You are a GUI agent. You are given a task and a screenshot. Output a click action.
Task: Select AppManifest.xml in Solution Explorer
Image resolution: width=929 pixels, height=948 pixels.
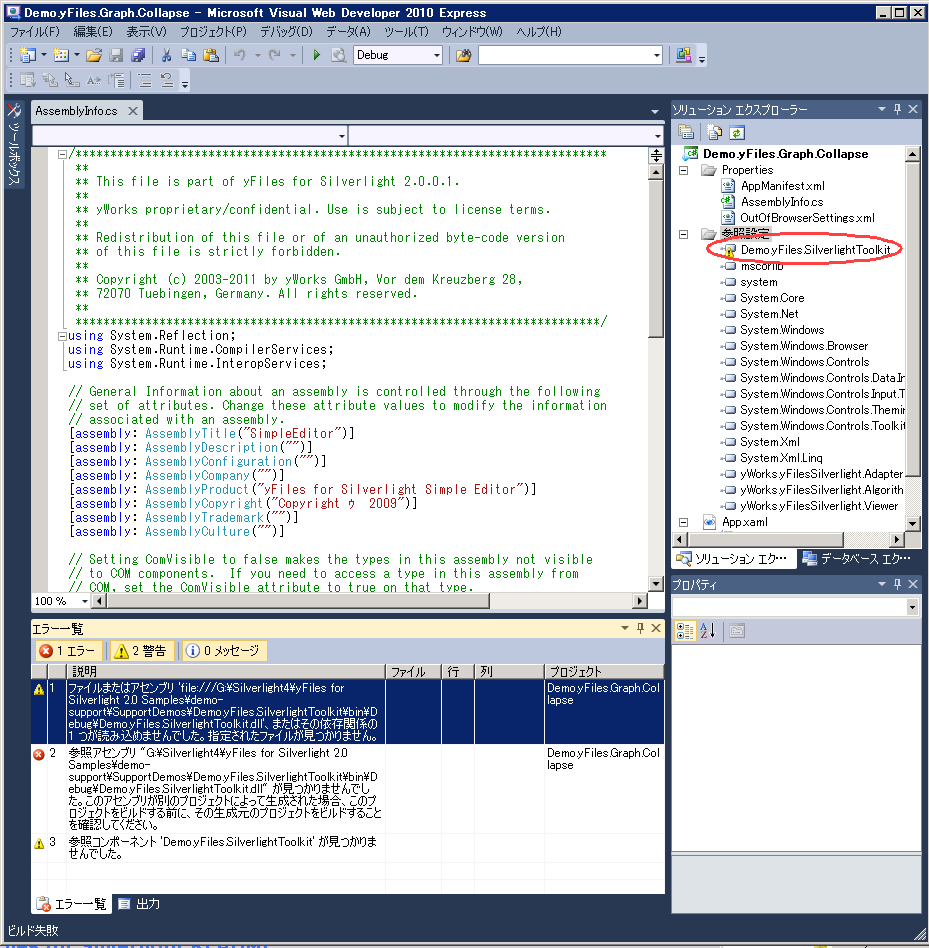(x=782, y=186)
